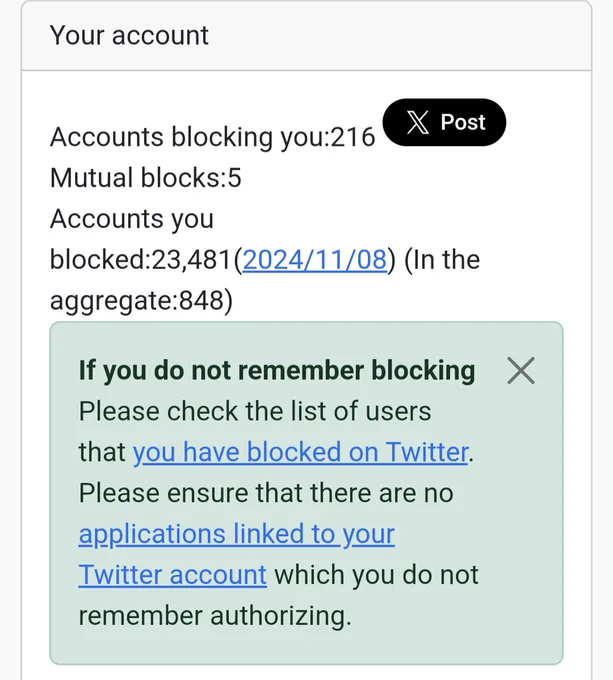Click the 'Accounts you' line of text
The width and height of the screenshot is (613, 680).
click(x=132, y=219)
